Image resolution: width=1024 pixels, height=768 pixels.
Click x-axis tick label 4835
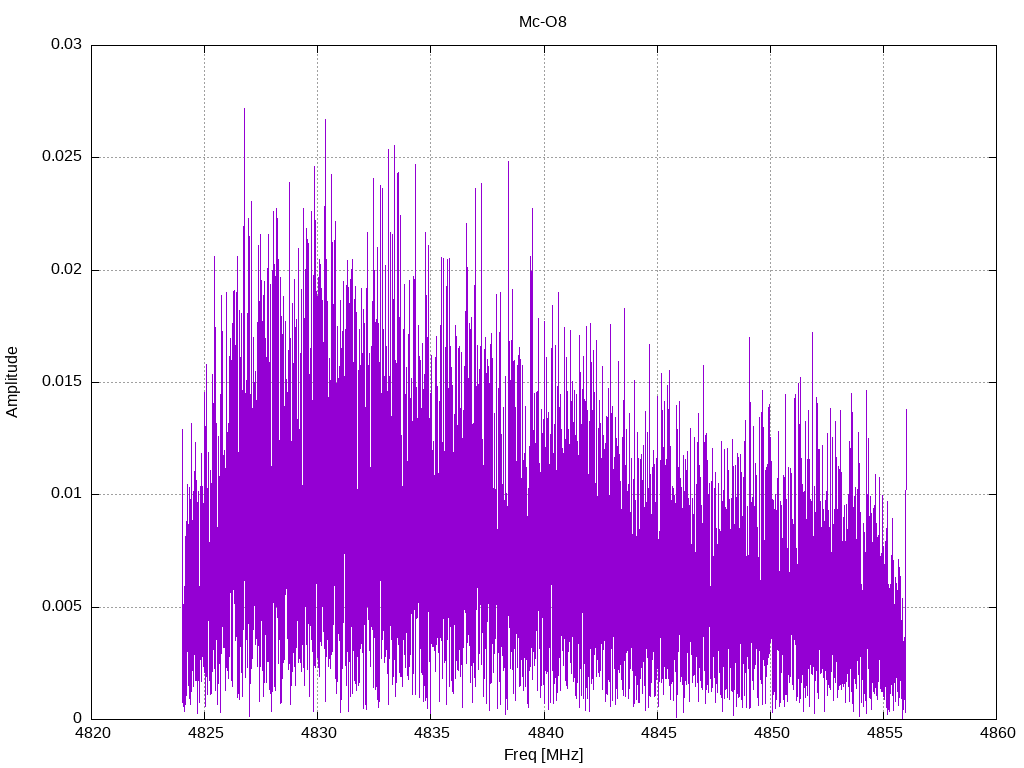431,733
